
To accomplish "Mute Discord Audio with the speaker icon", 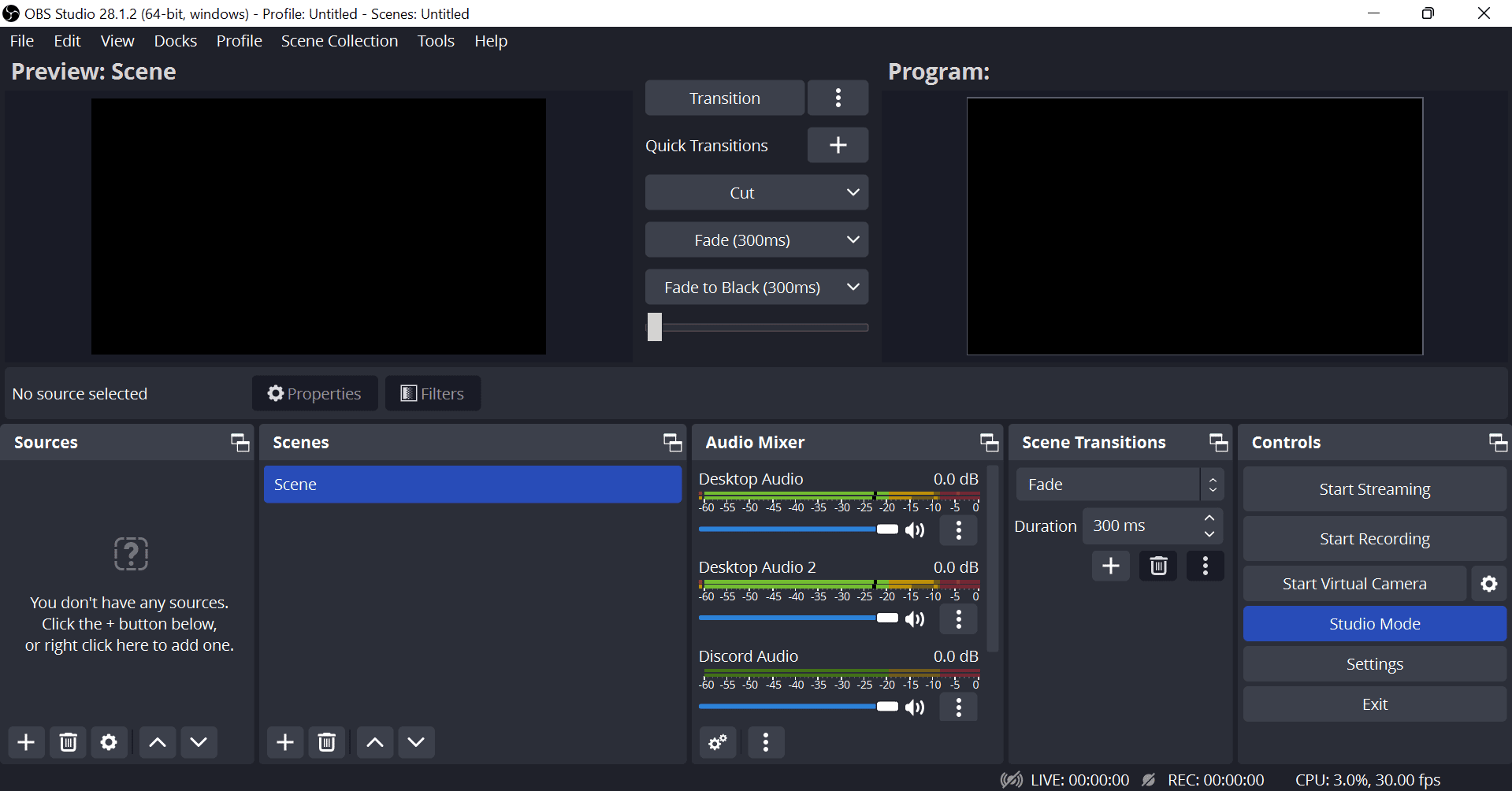I will [x=914, y=707].
